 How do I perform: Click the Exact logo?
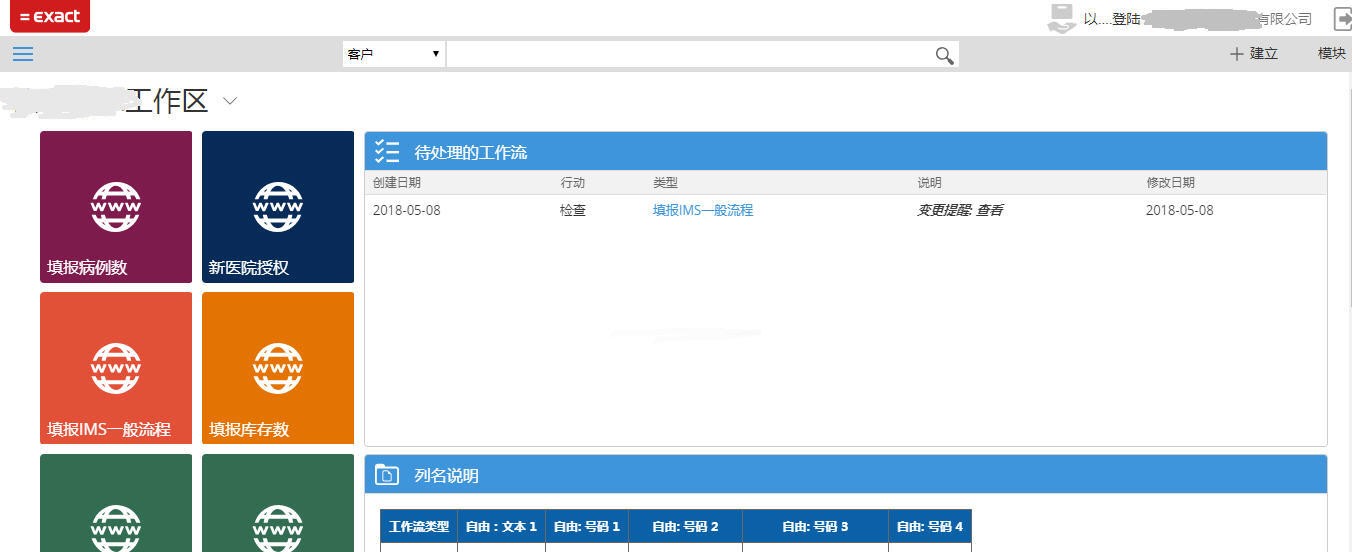point(49,16)
